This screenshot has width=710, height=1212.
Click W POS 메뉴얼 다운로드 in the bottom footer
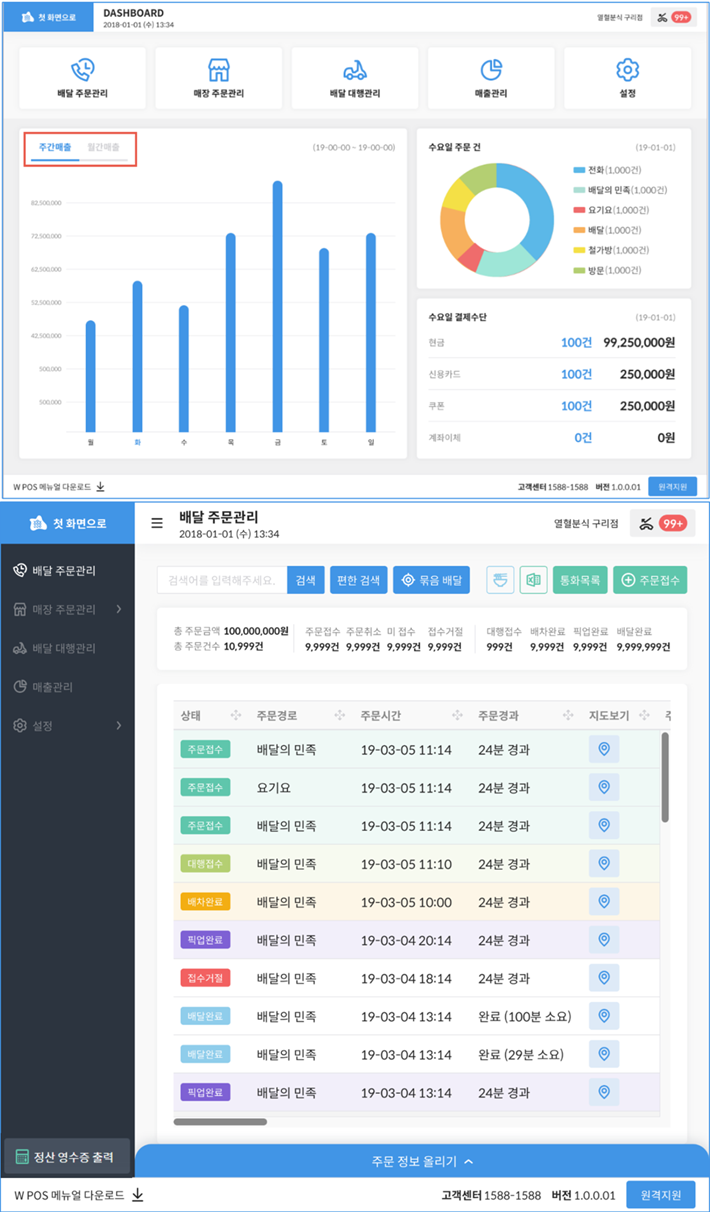(x=79, y=1195)
